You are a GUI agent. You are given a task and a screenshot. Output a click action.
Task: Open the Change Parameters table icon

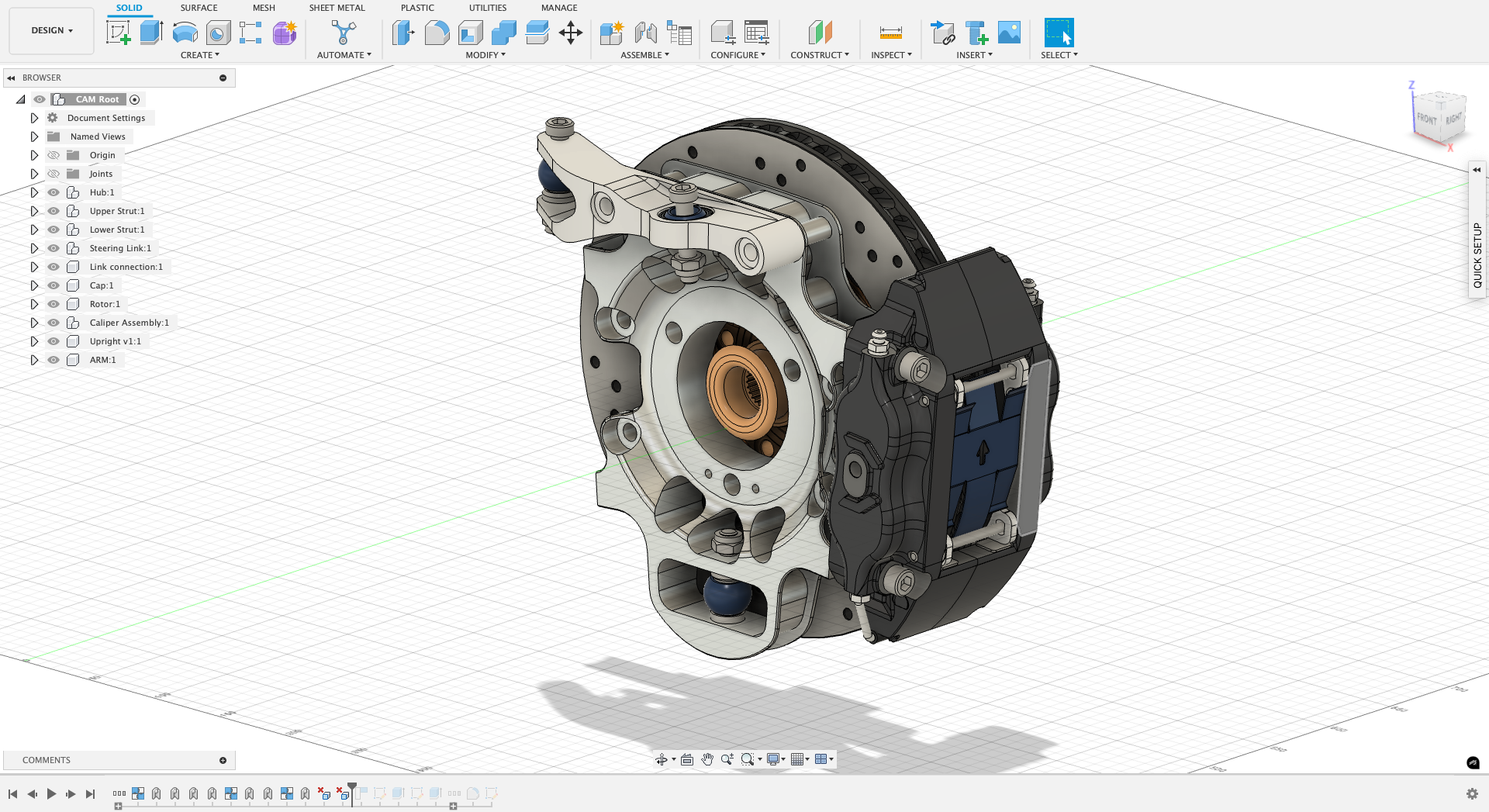pos(756,33)
